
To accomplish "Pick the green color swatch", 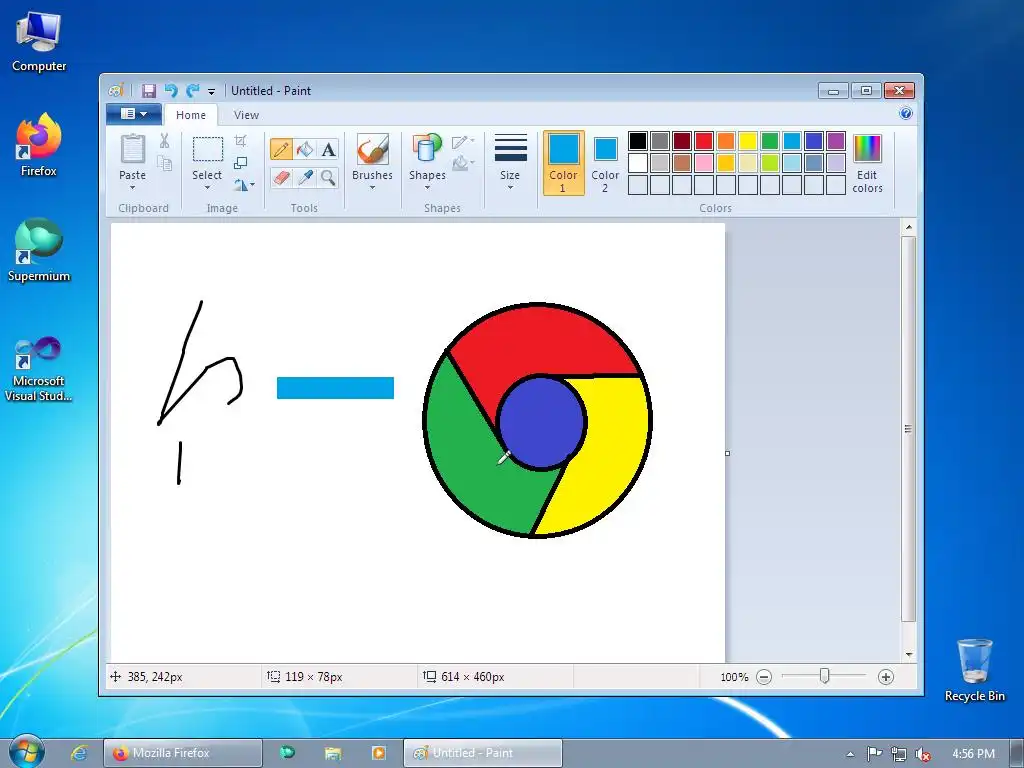I will tap(770, 140).
